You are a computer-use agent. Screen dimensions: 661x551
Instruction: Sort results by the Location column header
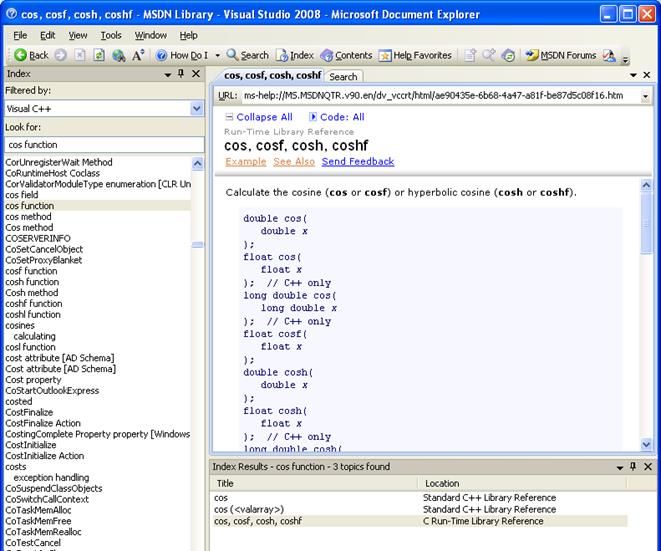pos(522,483)
